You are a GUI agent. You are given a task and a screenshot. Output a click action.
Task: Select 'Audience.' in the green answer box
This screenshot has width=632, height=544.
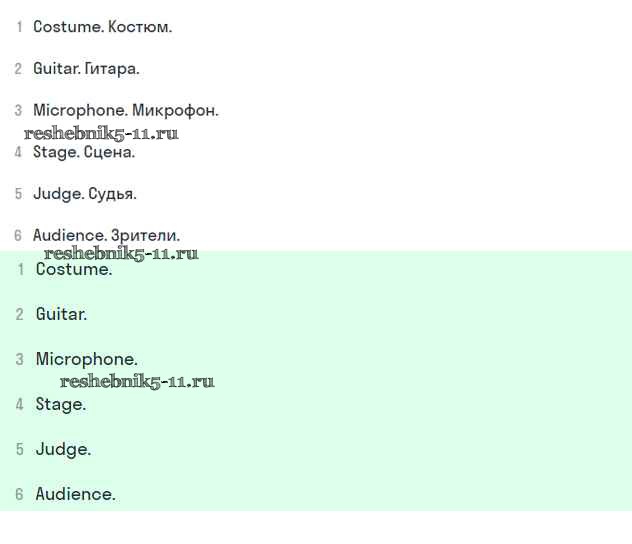click(76, 494)
